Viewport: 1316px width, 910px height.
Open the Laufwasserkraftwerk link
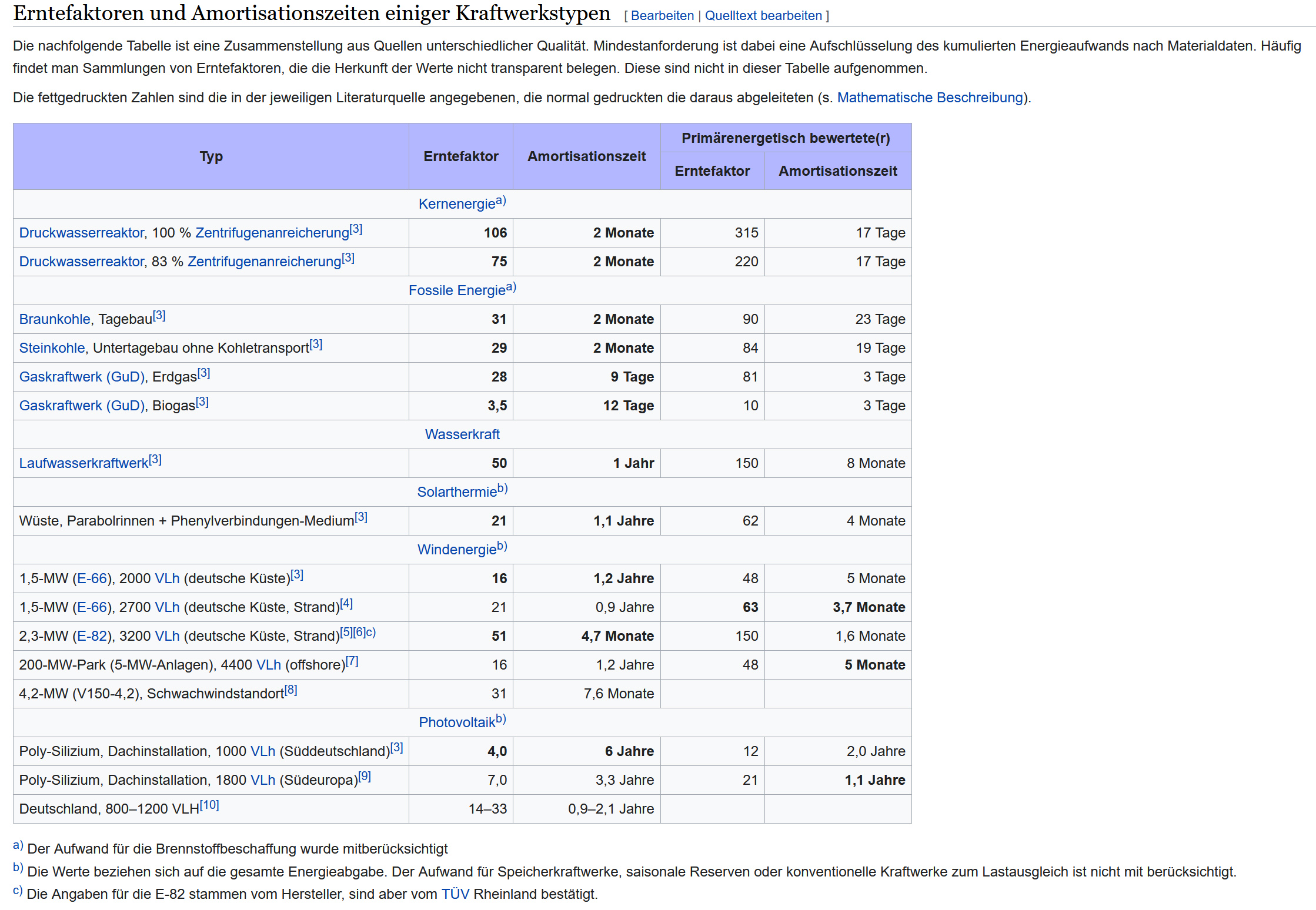pos(83,463)
